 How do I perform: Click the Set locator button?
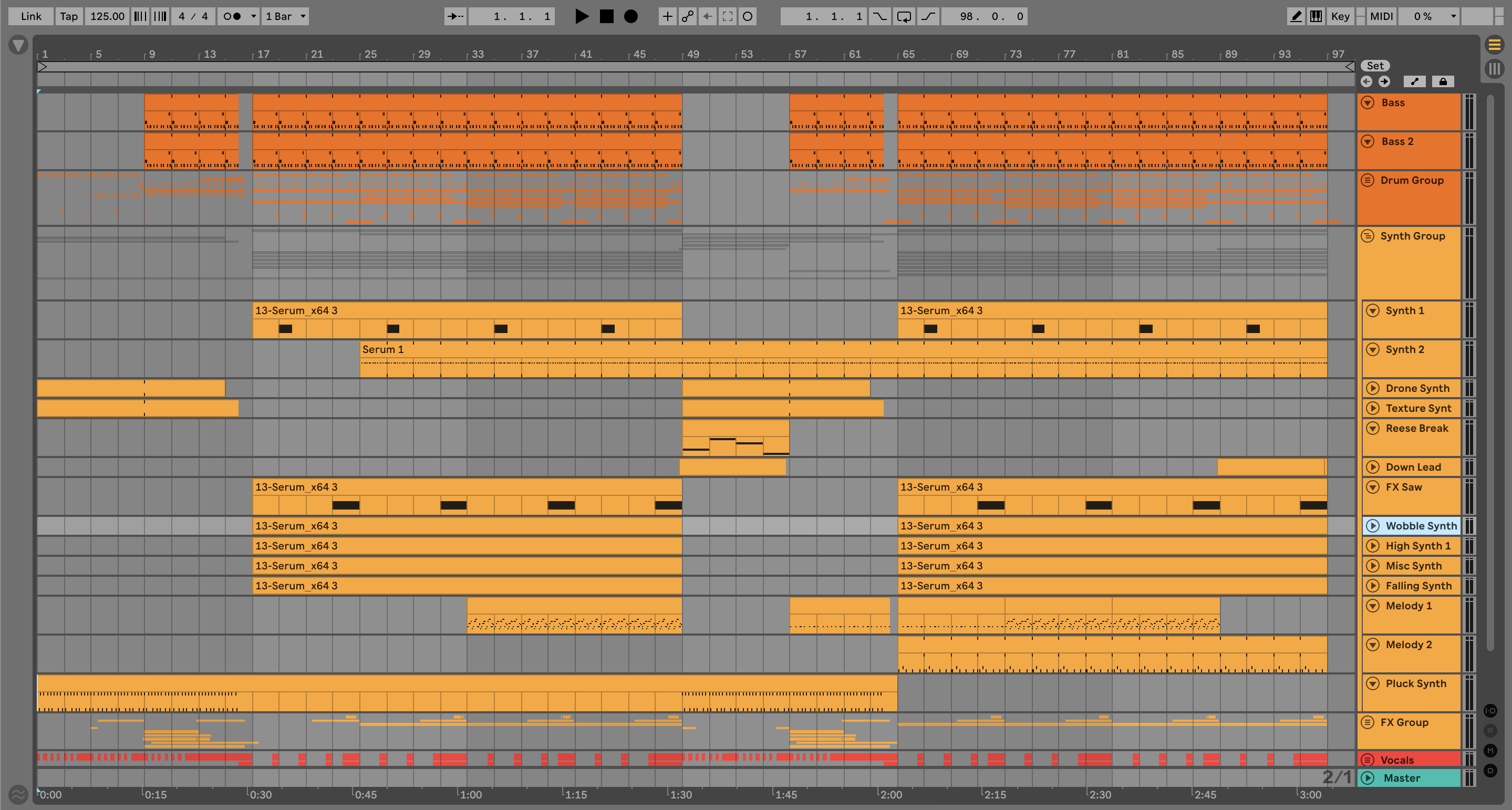click(x=1375, y=66)
